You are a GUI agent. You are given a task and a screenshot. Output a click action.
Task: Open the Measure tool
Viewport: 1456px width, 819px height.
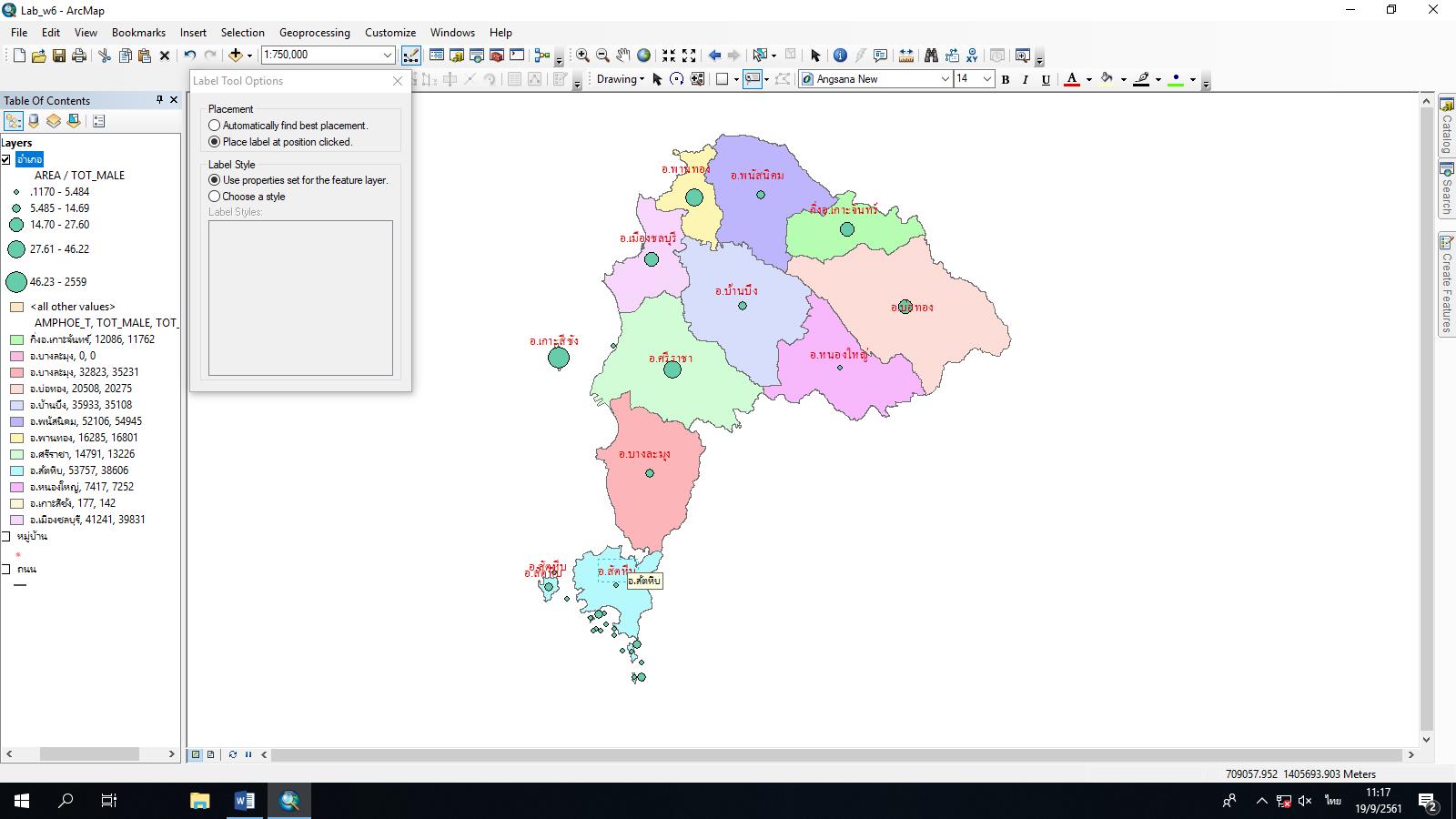point(906,56)
